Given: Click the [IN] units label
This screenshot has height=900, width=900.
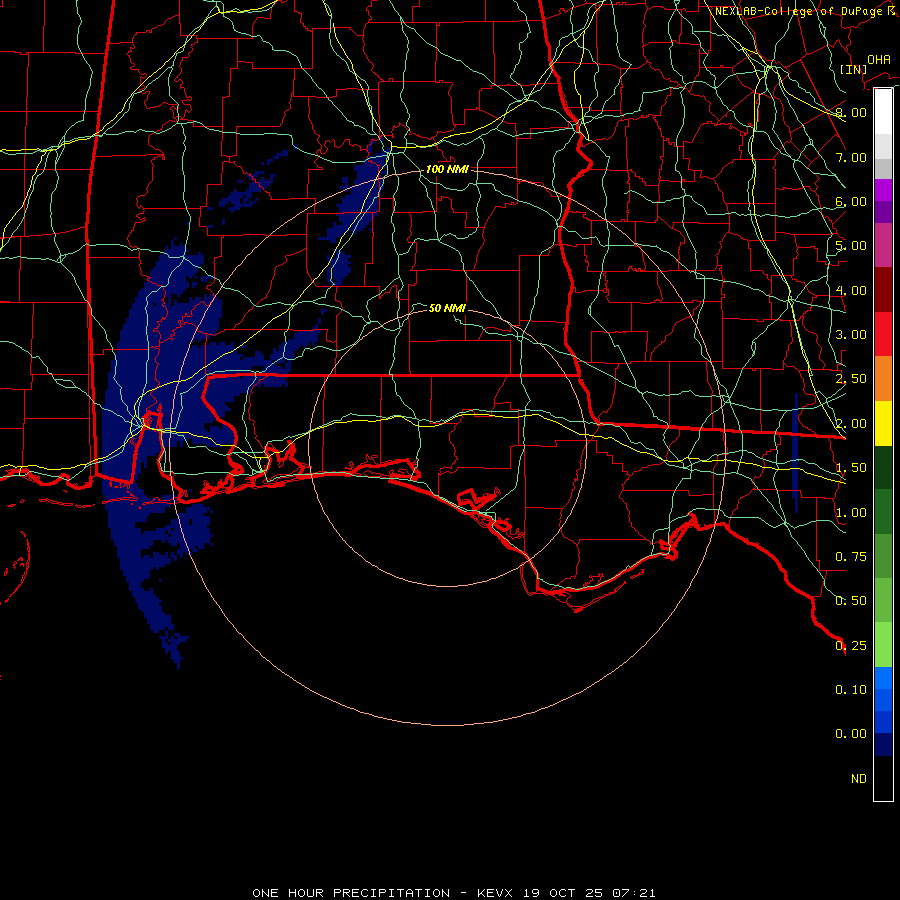Looking at the screenshot, I should (x=854, y=69).
